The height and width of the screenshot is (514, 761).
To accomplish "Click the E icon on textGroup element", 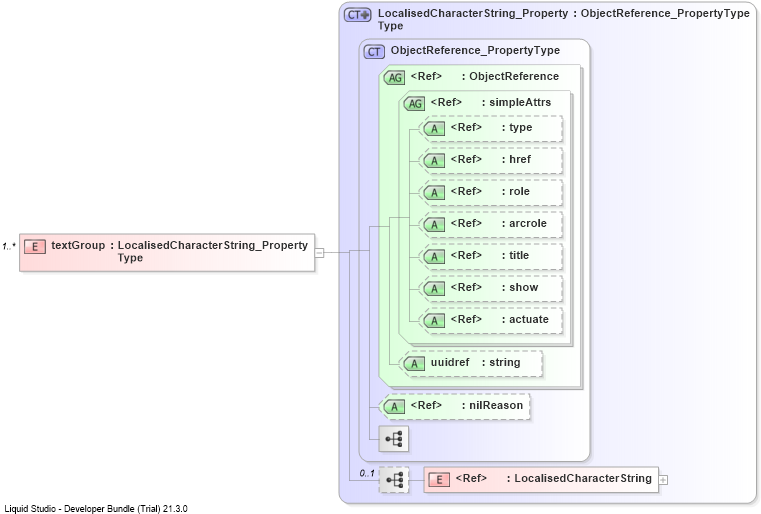I will (x=34, y=247).
